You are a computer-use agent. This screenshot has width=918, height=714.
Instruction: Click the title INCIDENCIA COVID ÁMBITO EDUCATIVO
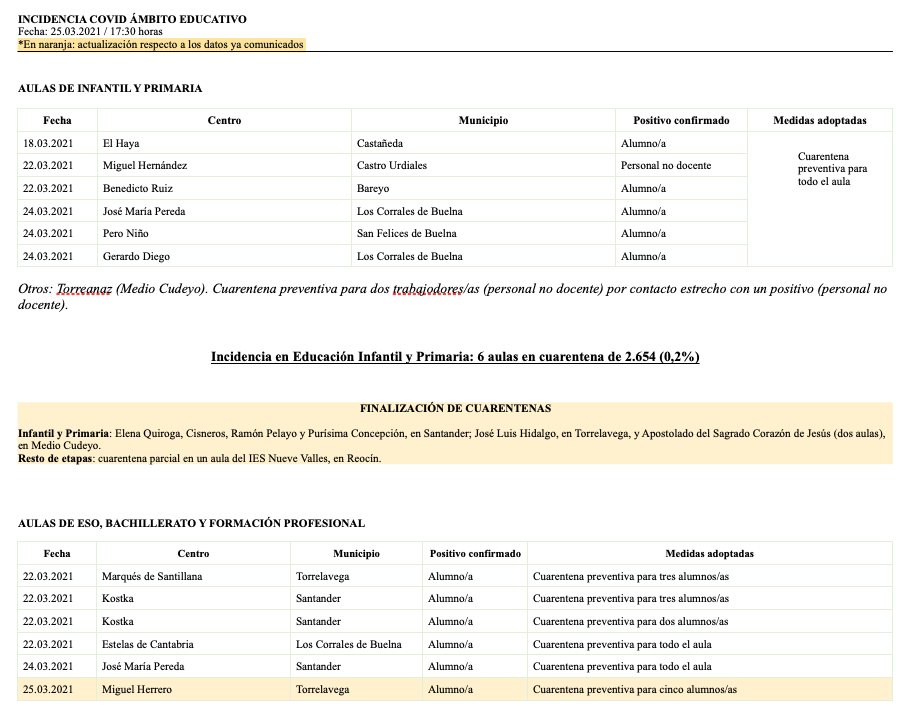132,19
